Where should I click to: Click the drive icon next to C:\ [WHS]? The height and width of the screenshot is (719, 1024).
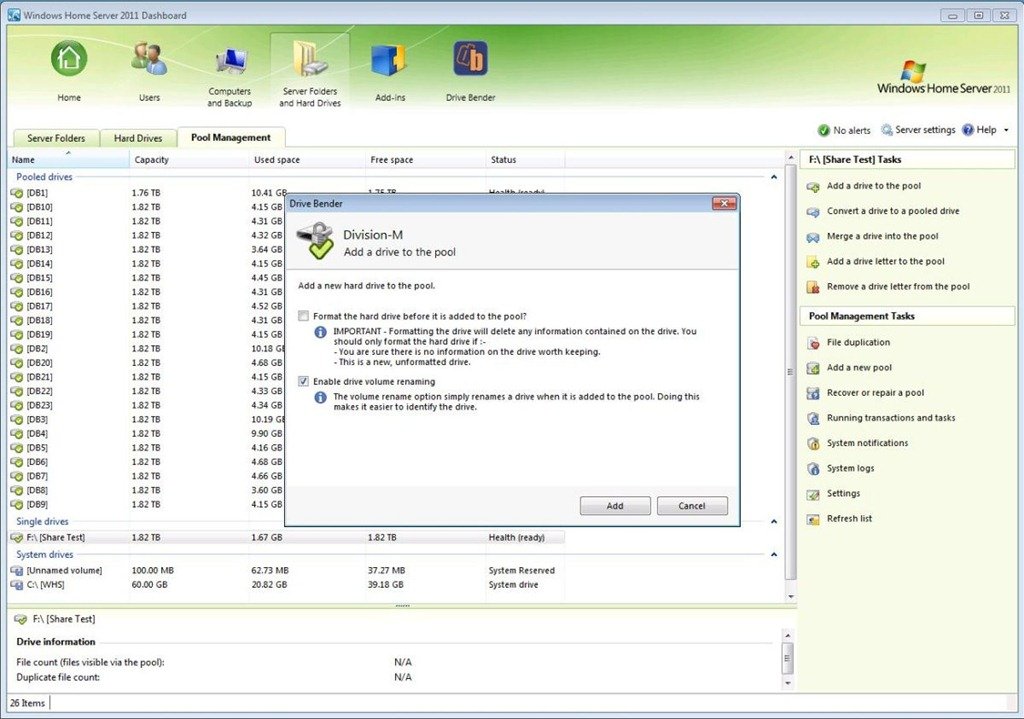pos(17,585)
